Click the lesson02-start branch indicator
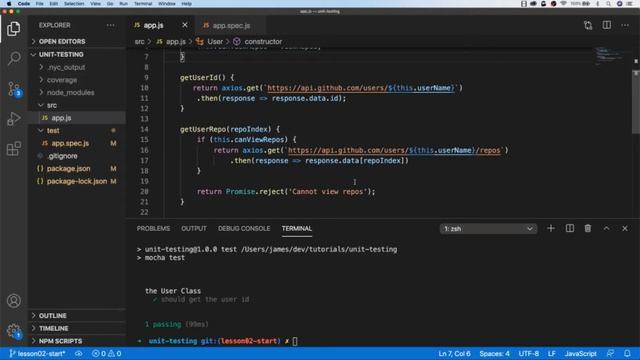Screen dimensions: 640x360 pyautogui.click(x=37, y=353)
